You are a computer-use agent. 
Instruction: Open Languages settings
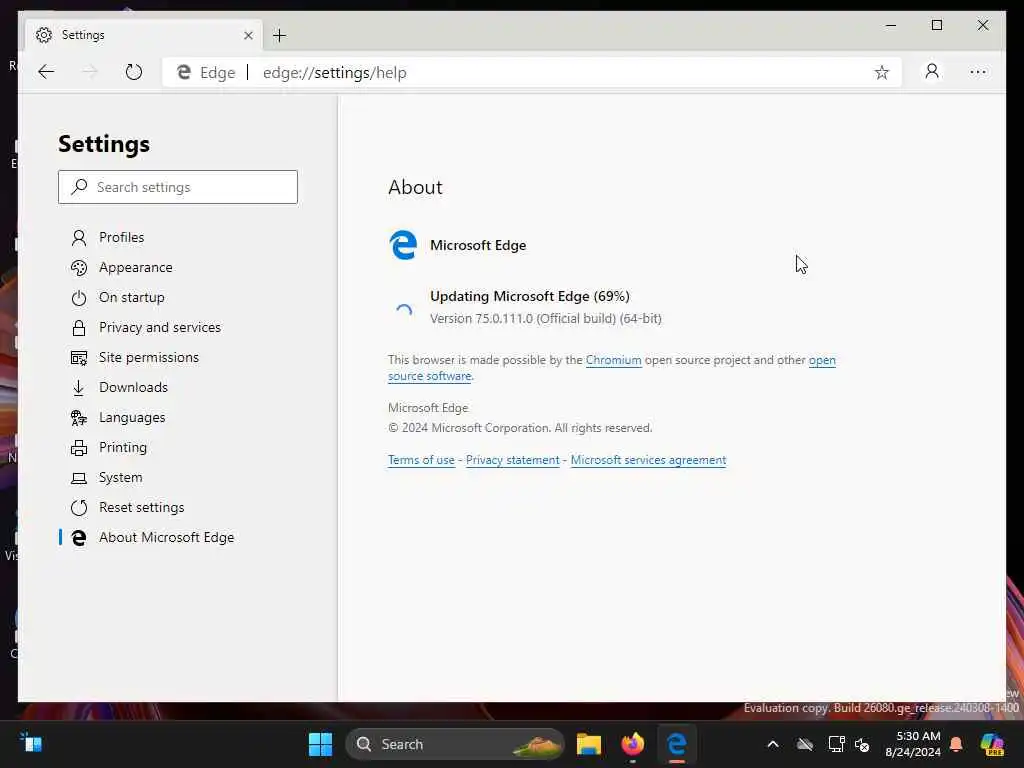(132, 417)
